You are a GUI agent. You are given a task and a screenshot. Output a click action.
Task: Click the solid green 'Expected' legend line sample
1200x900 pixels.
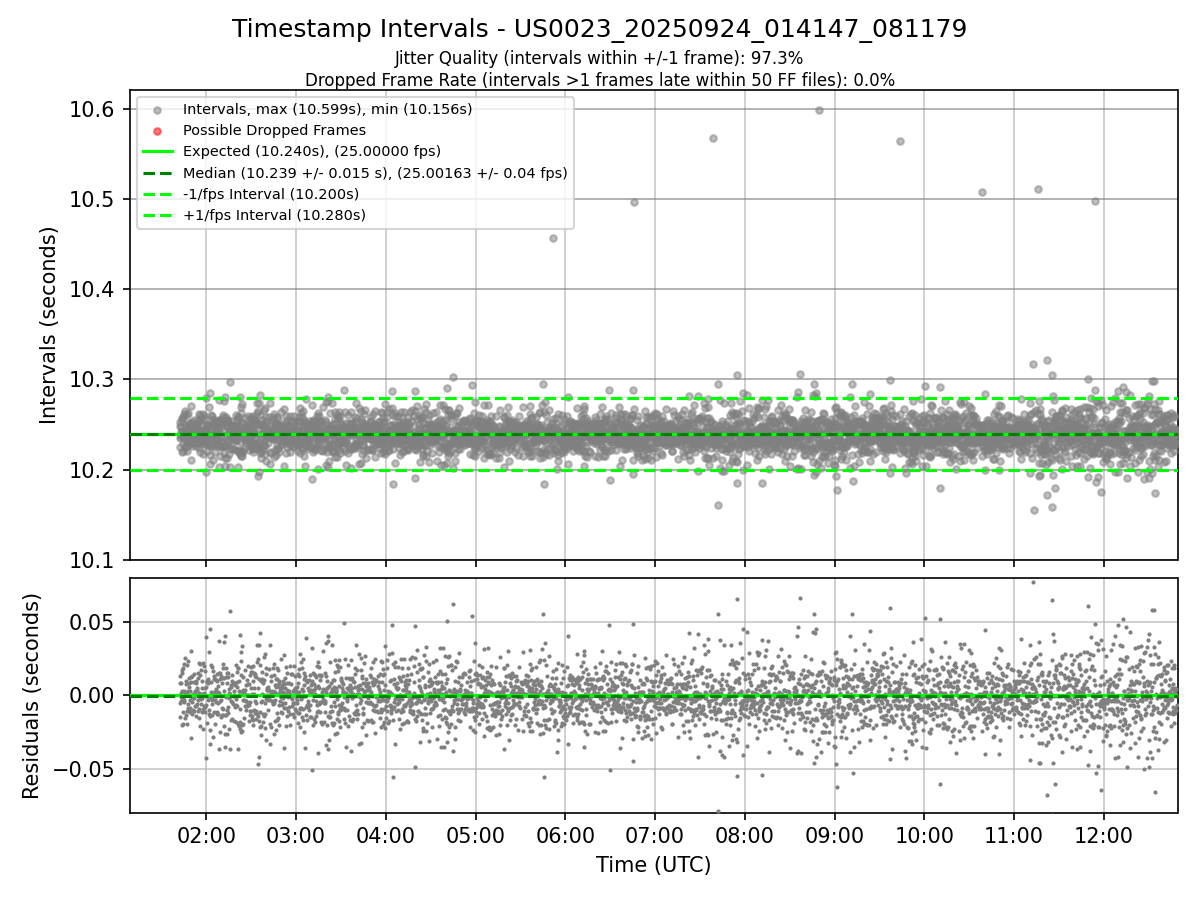(157, 151)
